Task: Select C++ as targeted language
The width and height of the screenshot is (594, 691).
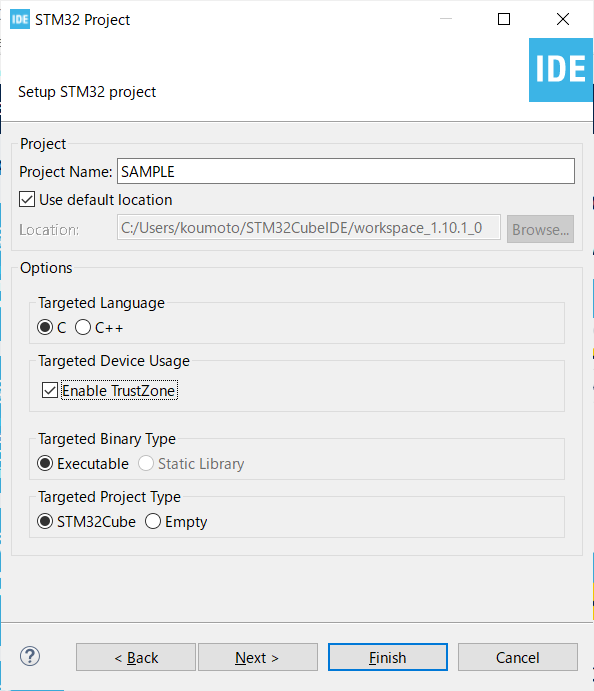Action: pyautogui.click(x=83, y=327)
